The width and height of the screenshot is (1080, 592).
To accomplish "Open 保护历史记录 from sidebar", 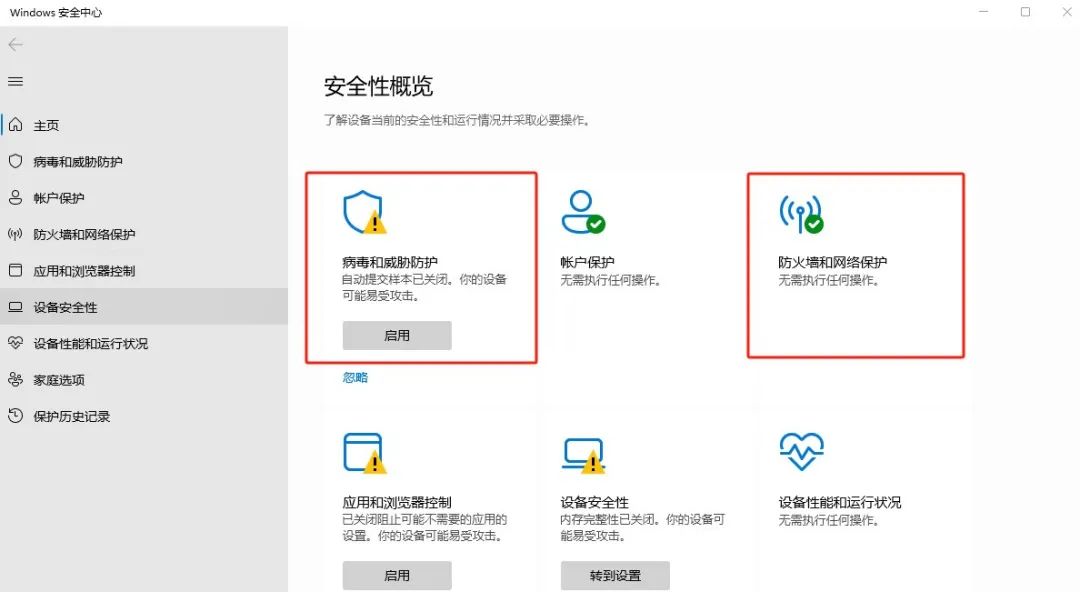I will point(144,416).
